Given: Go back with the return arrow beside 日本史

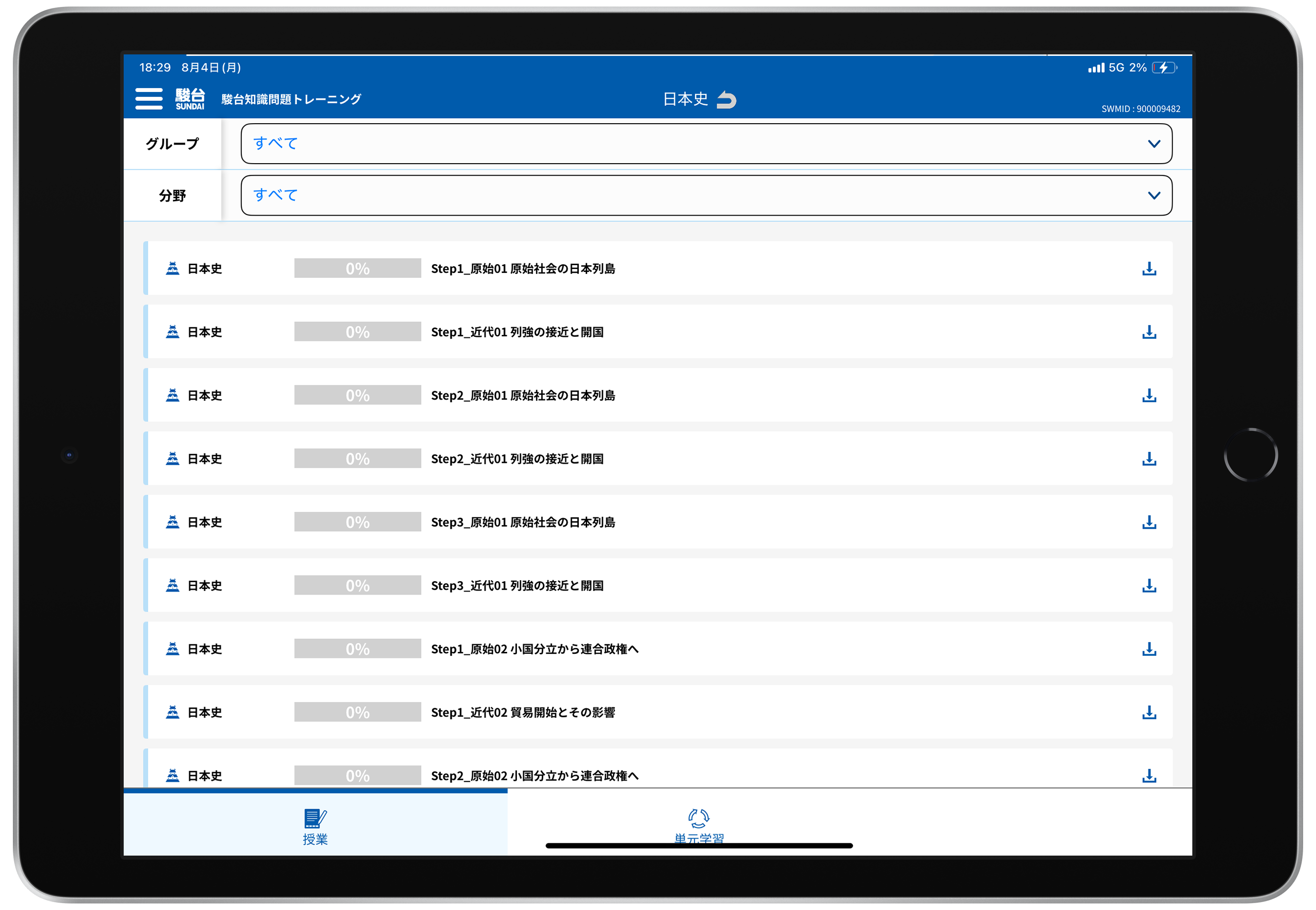Looking at the screenshot, I should coord(726,100).
